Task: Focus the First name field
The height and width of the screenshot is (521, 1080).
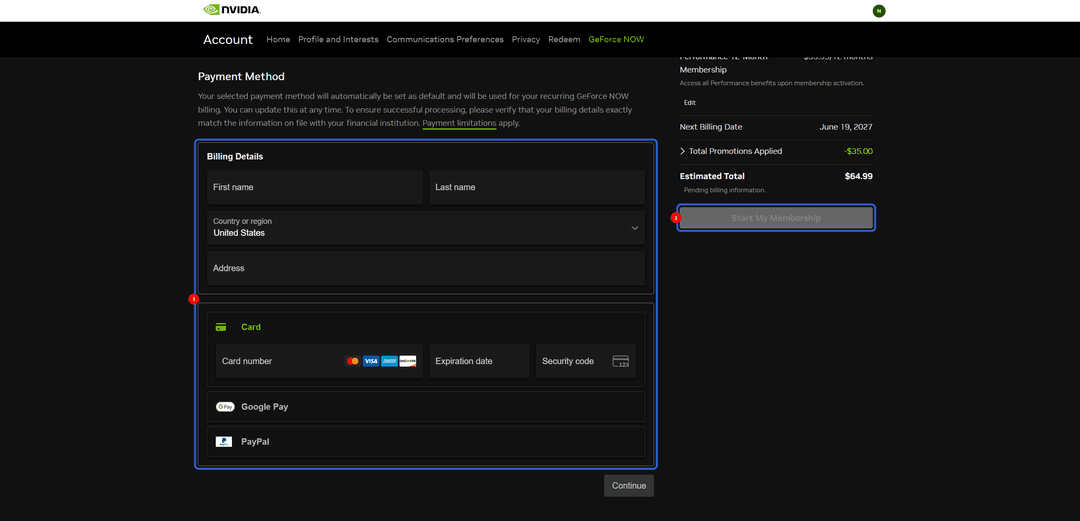Action: coord(315,187)
